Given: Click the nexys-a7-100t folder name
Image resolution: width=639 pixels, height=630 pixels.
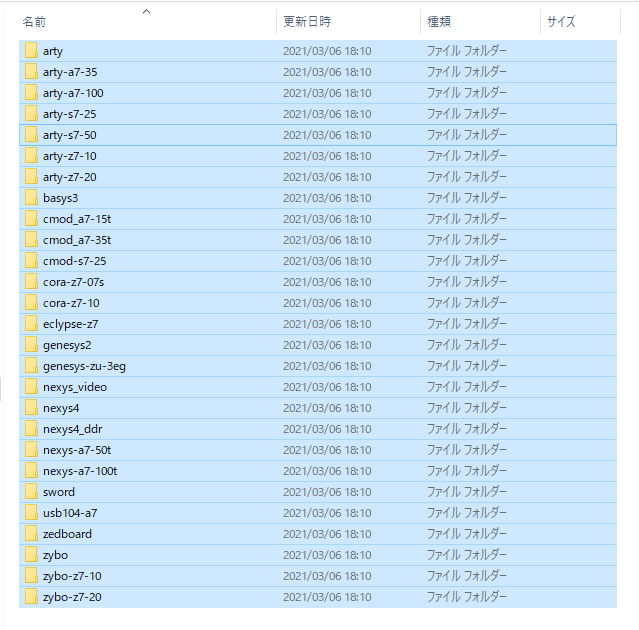Looking at the screenshot, I should [80, 471].
